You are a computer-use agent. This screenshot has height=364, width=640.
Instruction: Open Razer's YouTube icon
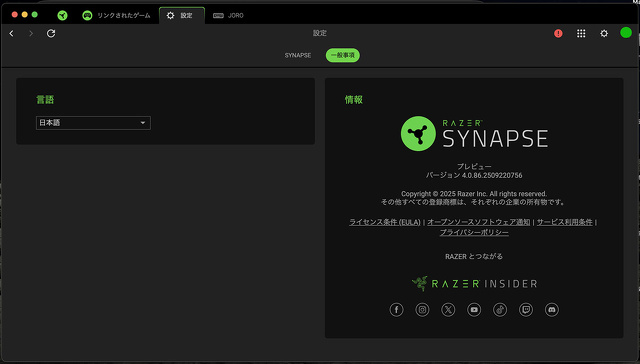tap(474, 310)
